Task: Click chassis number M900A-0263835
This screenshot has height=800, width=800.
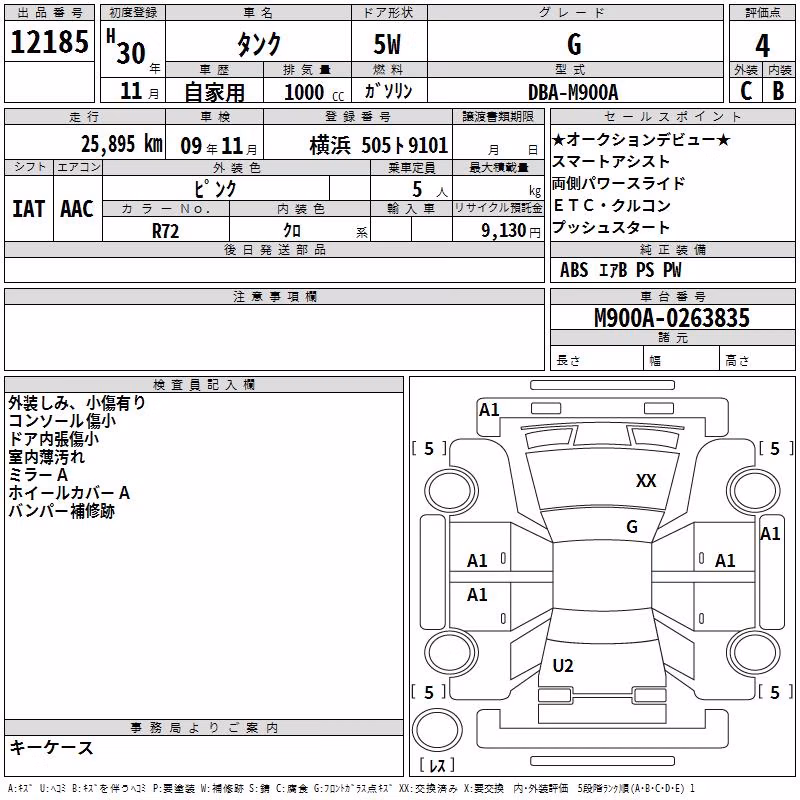Action: 672,318
